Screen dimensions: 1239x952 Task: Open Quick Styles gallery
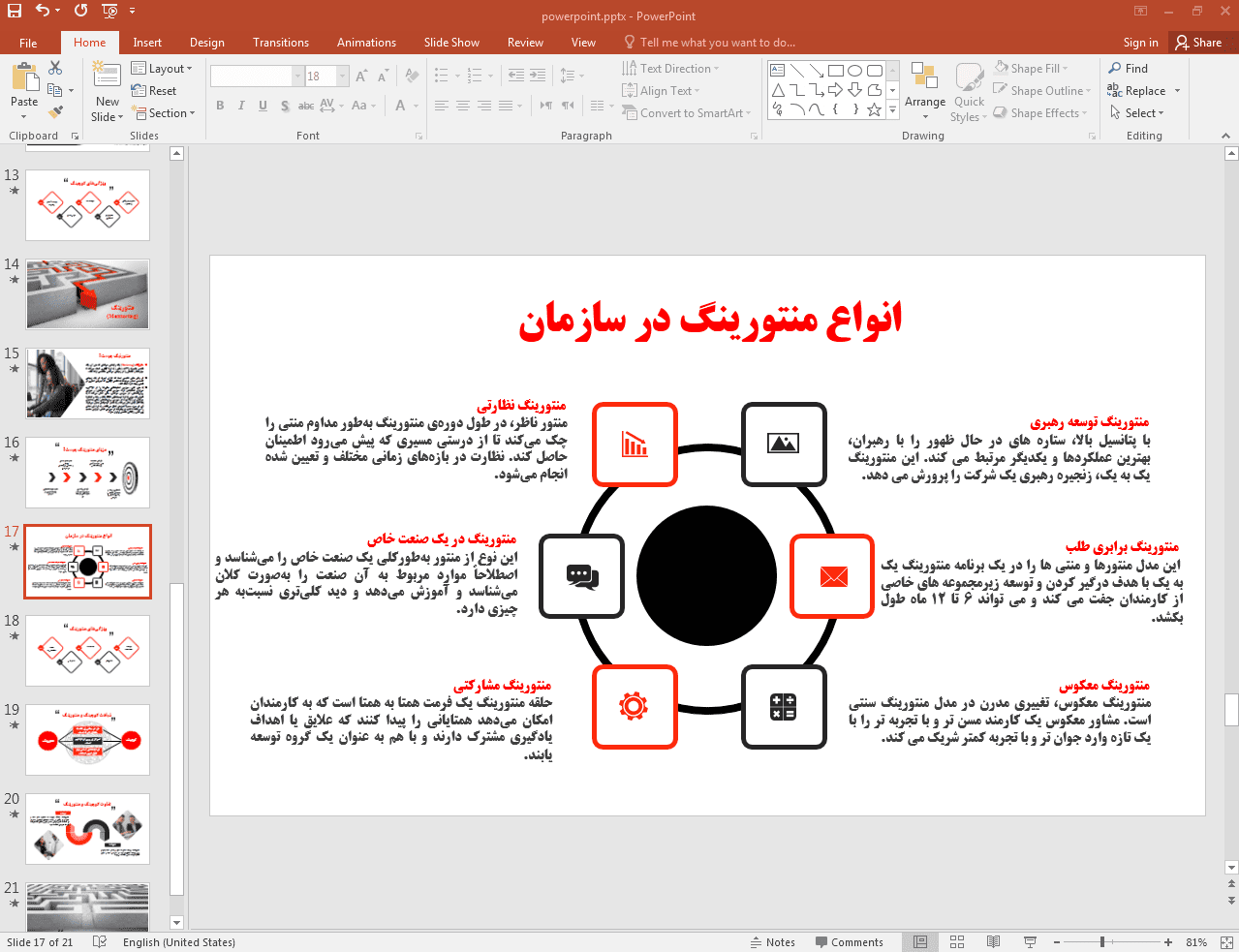click(969, 92)
